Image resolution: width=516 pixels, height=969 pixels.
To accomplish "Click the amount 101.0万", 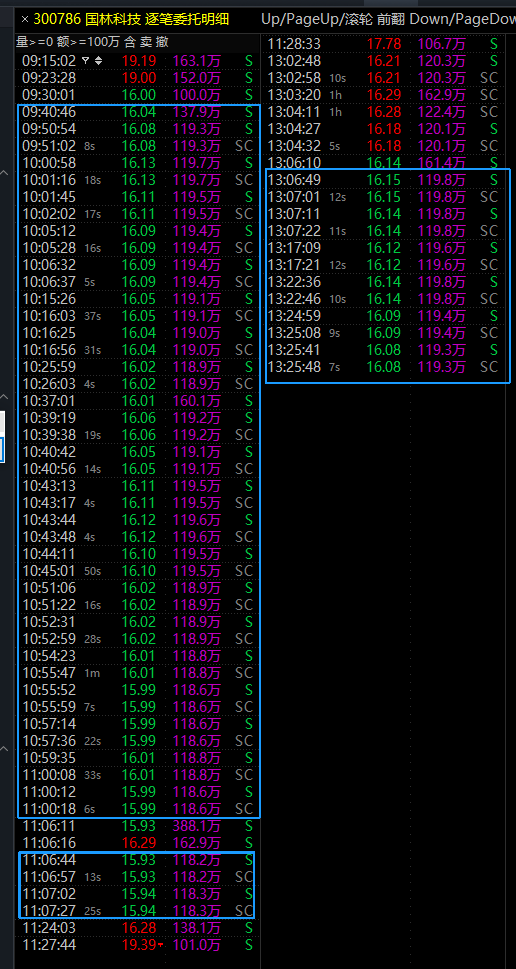I will point(197,945).
